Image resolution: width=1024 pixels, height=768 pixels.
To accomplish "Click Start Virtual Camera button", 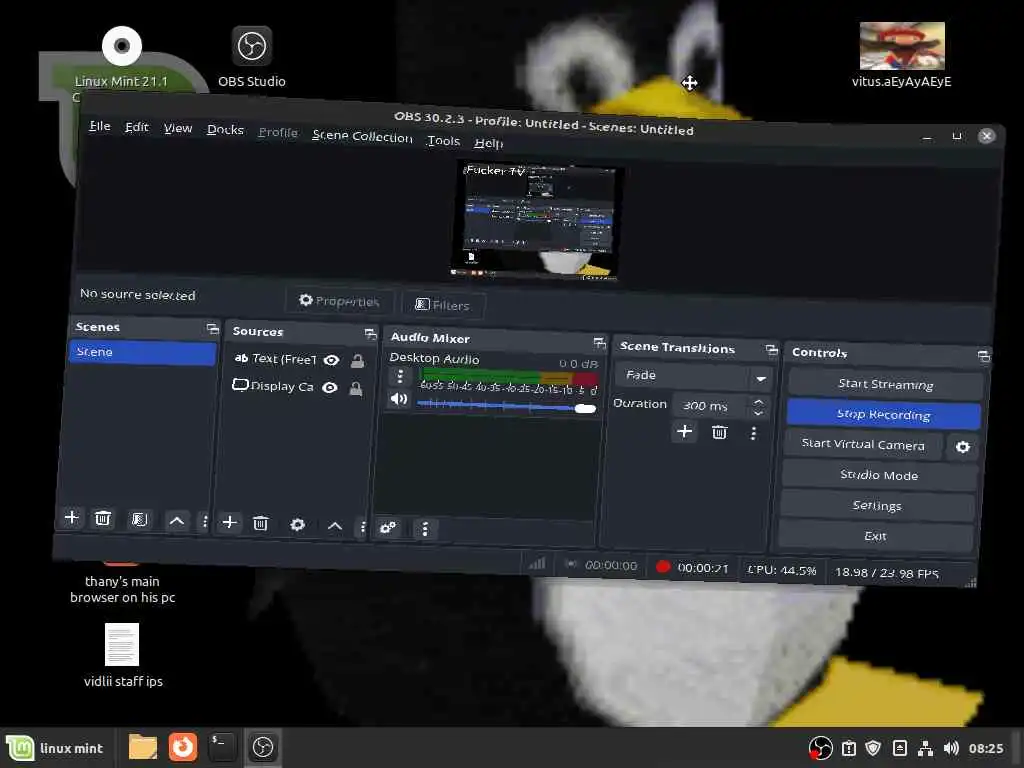I will click(863, 444).
